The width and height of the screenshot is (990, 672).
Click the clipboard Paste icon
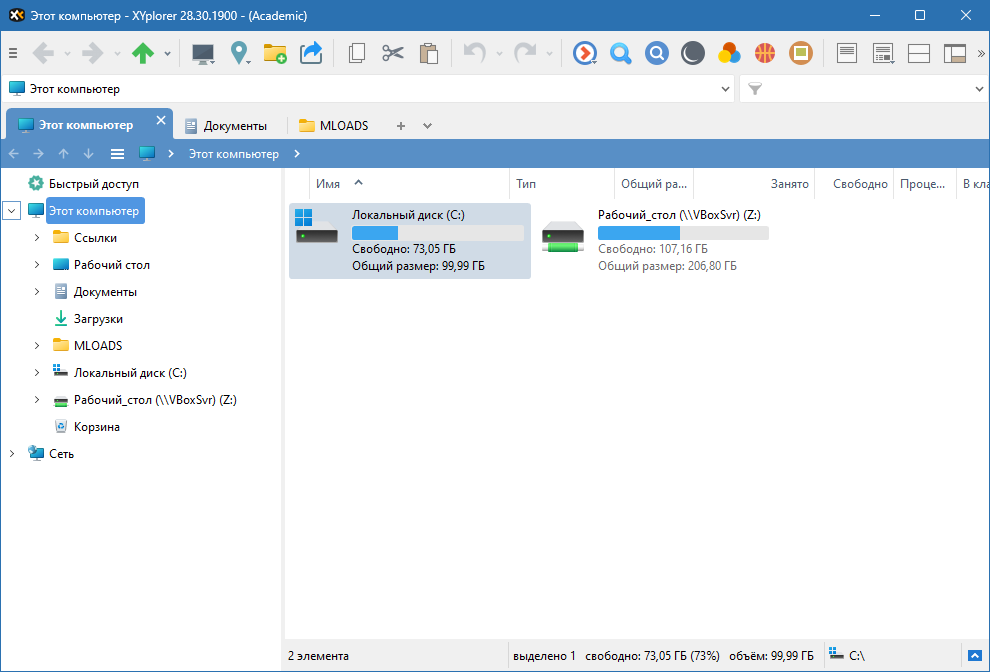point(429,54)
